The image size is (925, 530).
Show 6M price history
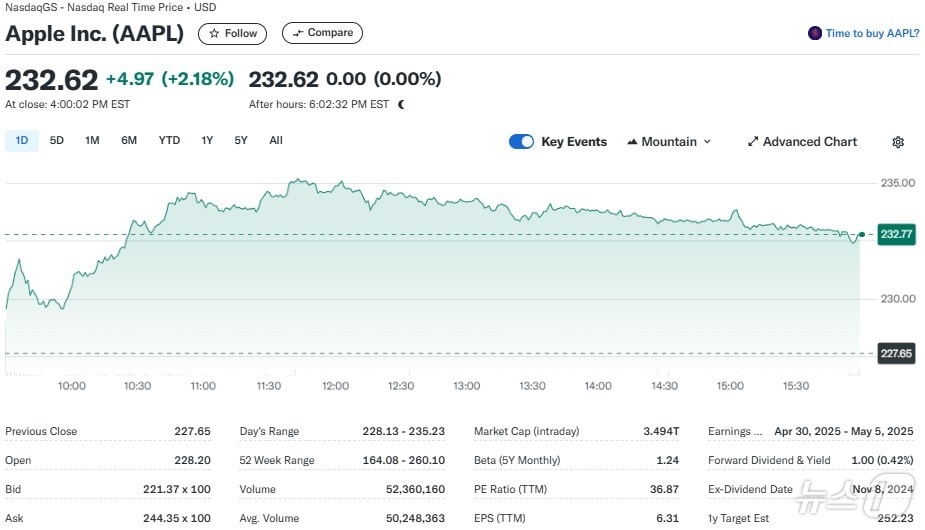click(129, 141)
